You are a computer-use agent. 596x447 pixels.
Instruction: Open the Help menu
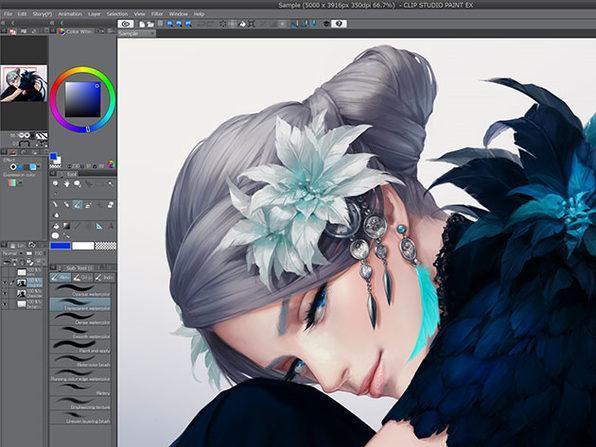coord(199,14)
